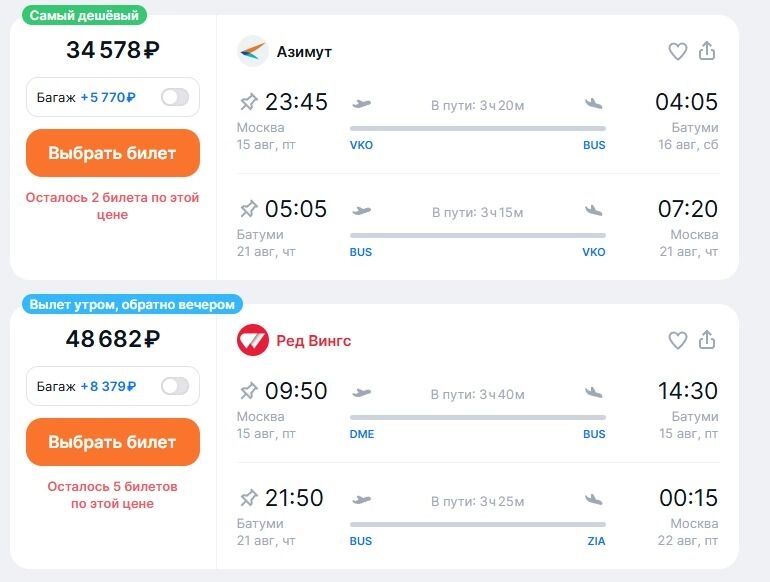Favorite the Ред Вингс ticket heart
This screenshot has width=770, height=582.
pyautogui.click(x=678, y=340)
